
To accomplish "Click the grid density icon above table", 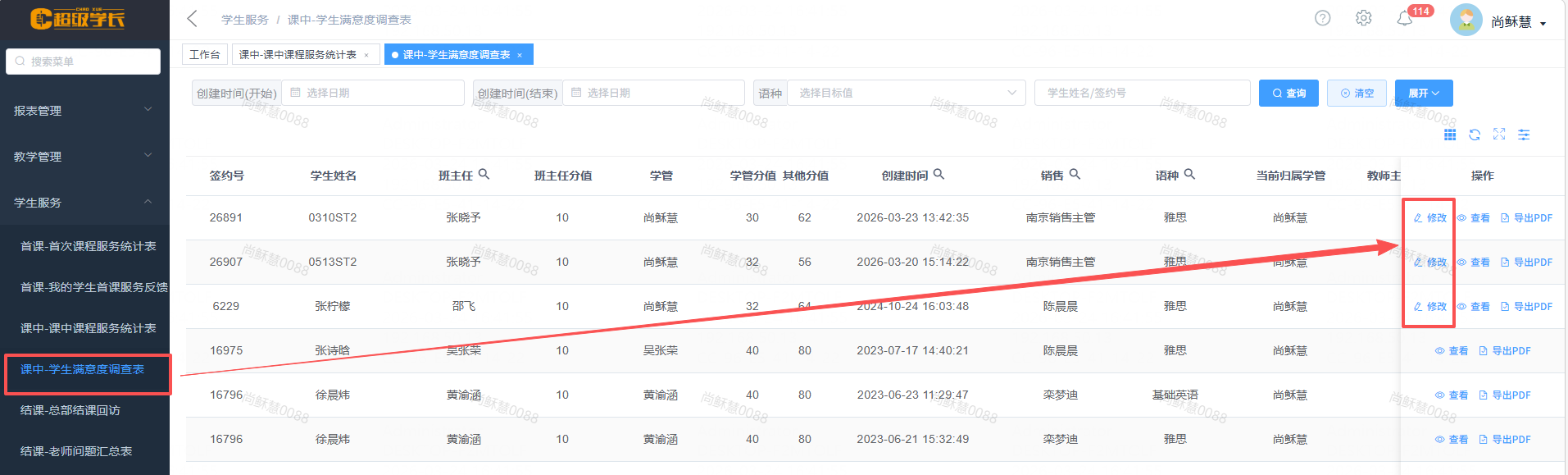I will point(1450,135).
